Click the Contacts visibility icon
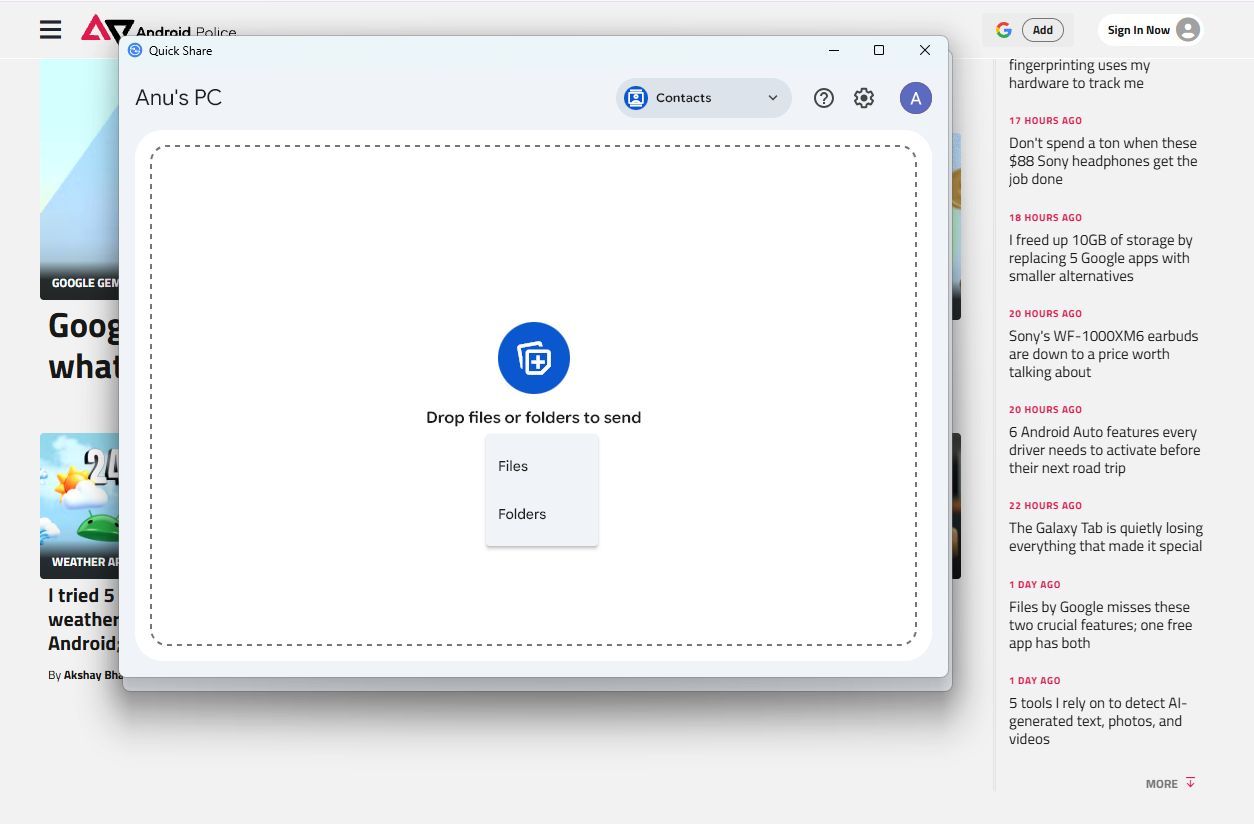 (636, 98)
